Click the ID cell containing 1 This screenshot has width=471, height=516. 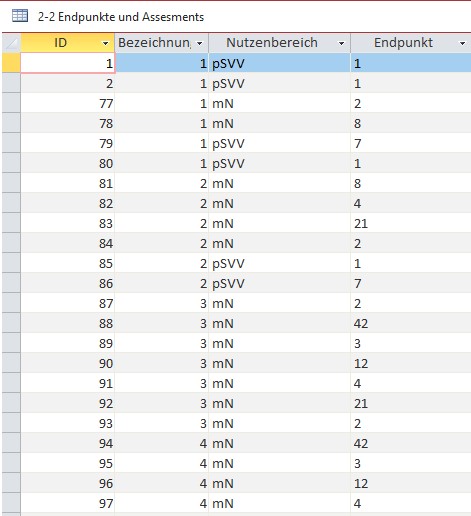click(68, 63)
